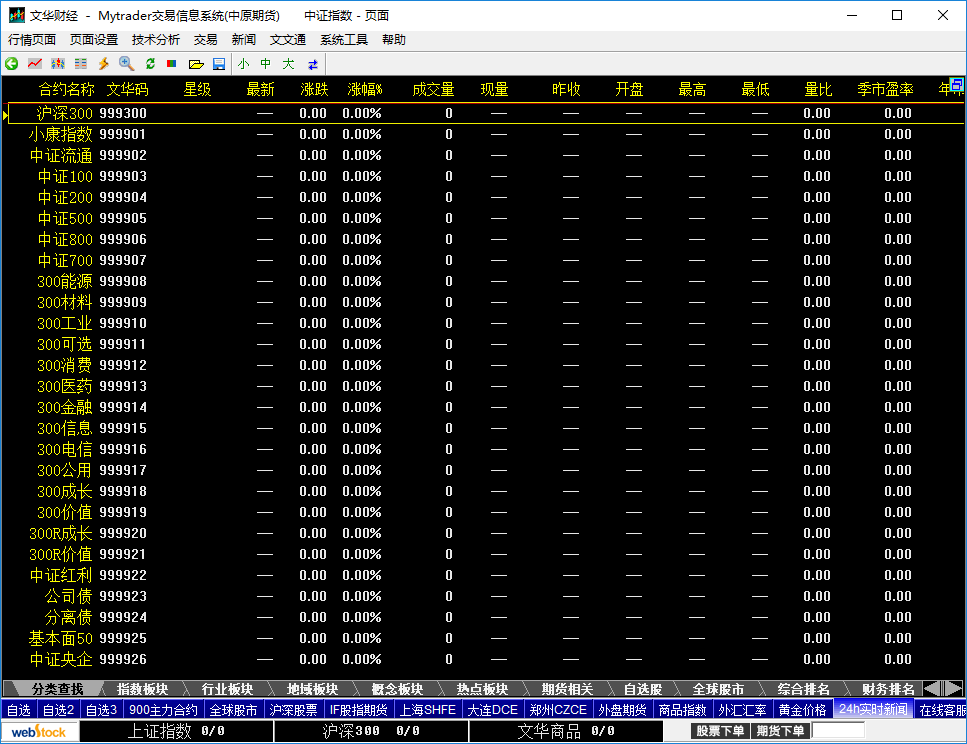967x744 pixels.
Task: Open the red-green-blue color settings icon
Action: pos(172,64)
